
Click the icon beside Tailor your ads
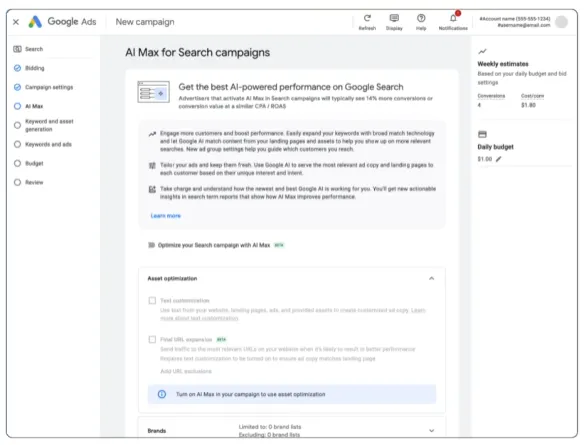pos(152,165)
